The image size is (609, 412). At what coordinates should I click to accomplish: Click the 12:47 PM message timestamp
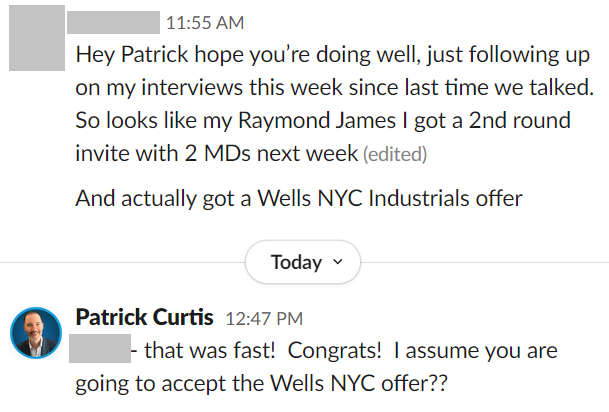264,319
